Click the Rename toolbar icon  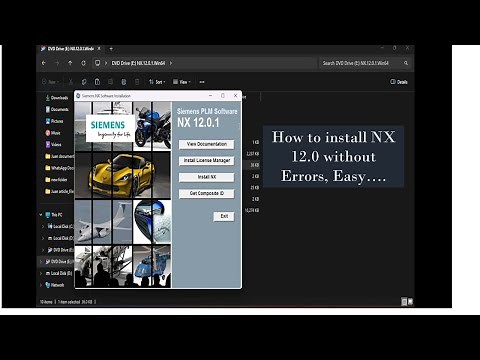[110, 82]
